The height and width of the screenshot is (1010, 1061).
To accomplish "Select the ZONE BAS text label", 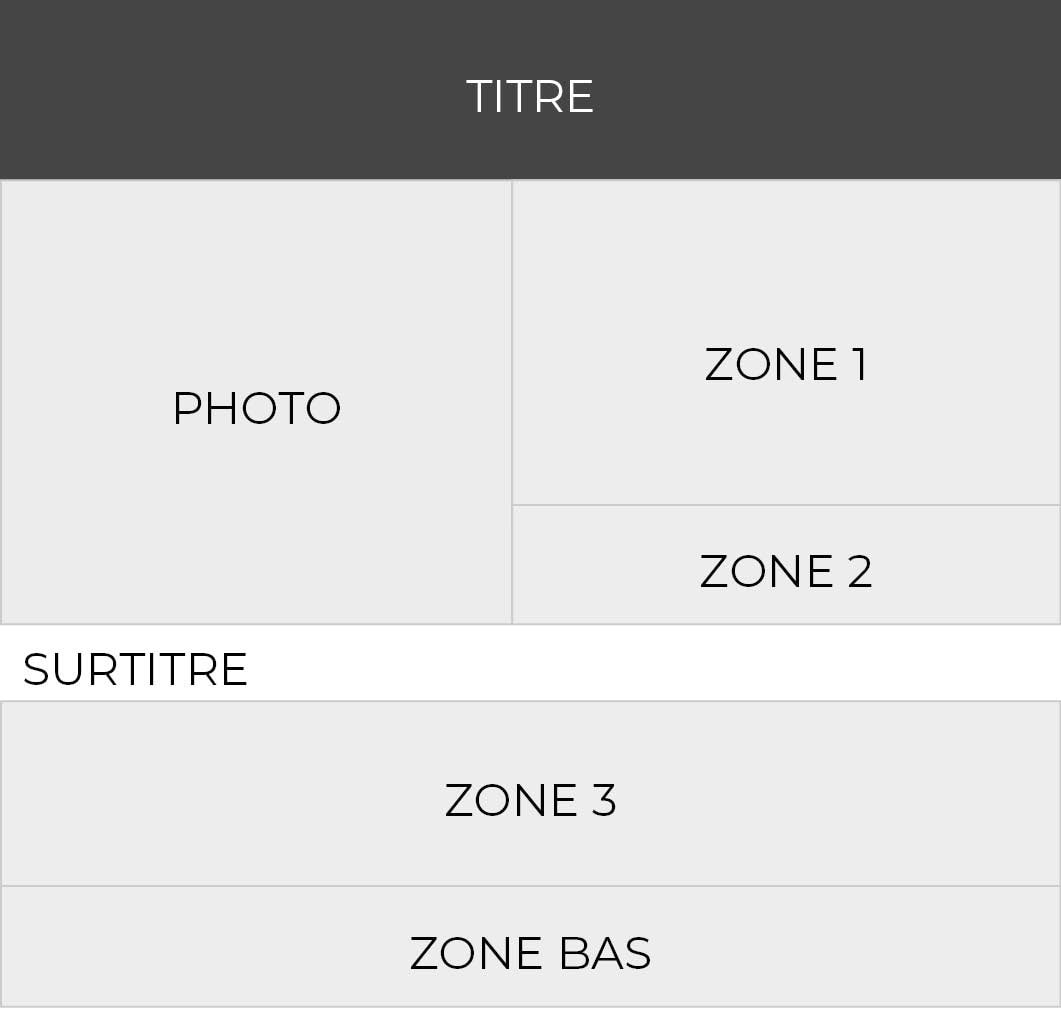I will click(530, 954).
